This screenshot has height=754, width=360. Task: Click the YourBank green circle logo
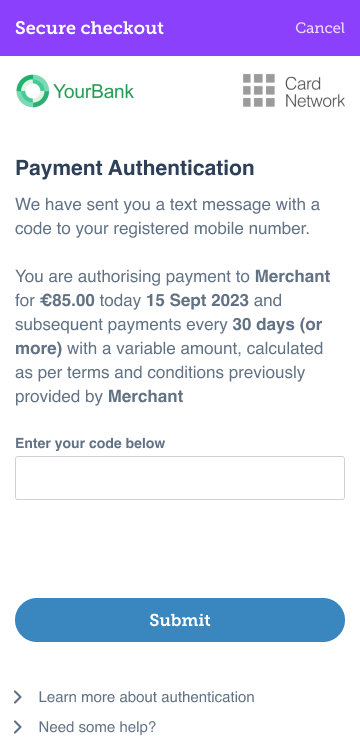[x=33, y=90]
